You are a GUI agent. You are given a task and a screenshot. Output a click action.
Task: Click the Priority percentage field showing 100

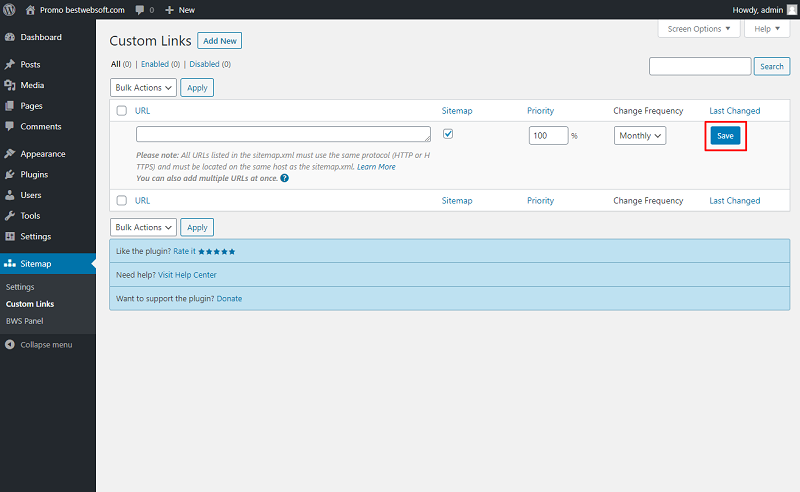pyautogui.click(x=548, y=136)
